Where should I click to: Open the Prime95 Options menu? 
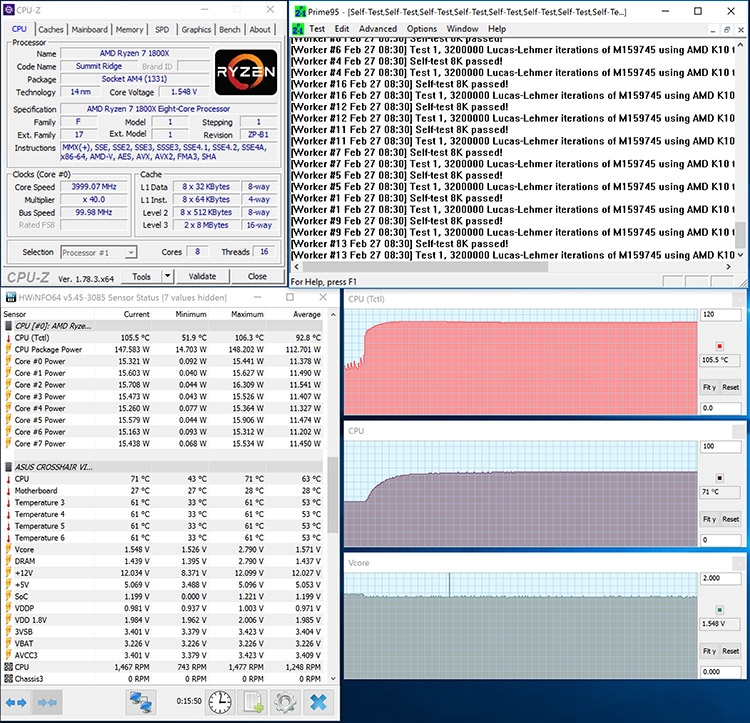point(422,29)
